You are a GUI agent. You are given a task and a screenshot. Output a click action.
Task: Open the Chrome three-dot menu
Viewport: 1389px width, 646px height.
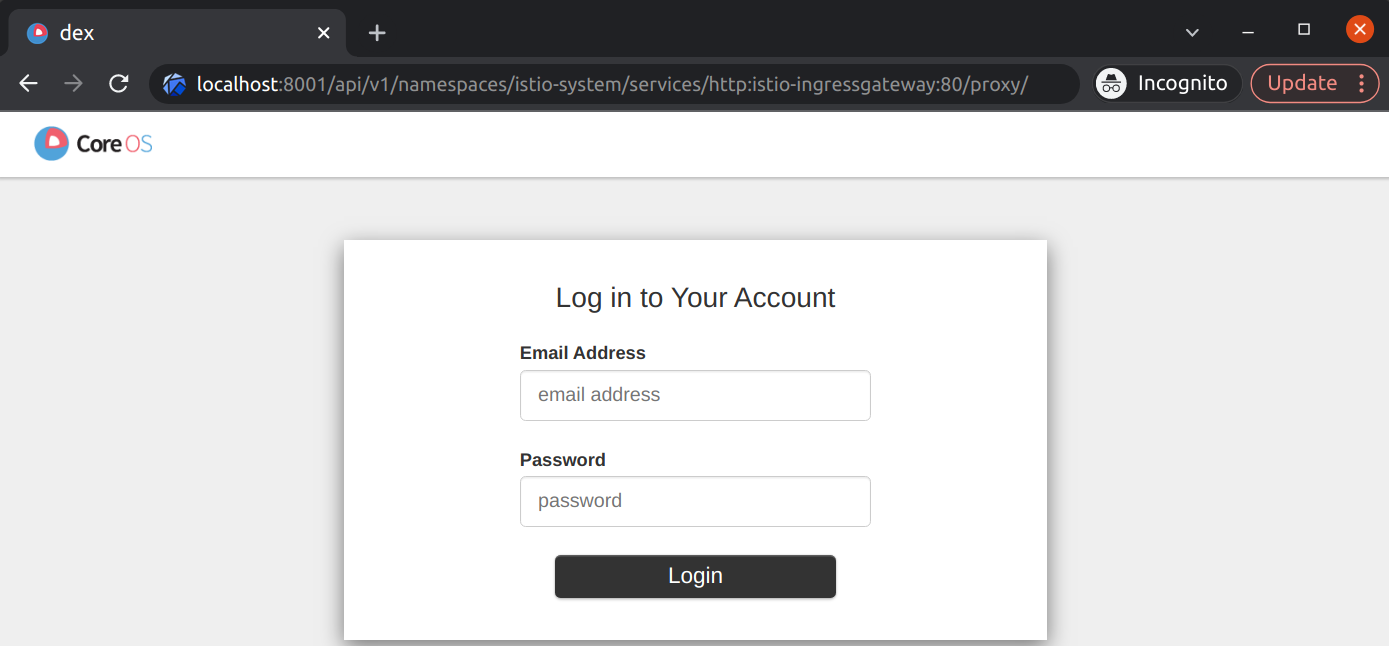point(1361,84)
